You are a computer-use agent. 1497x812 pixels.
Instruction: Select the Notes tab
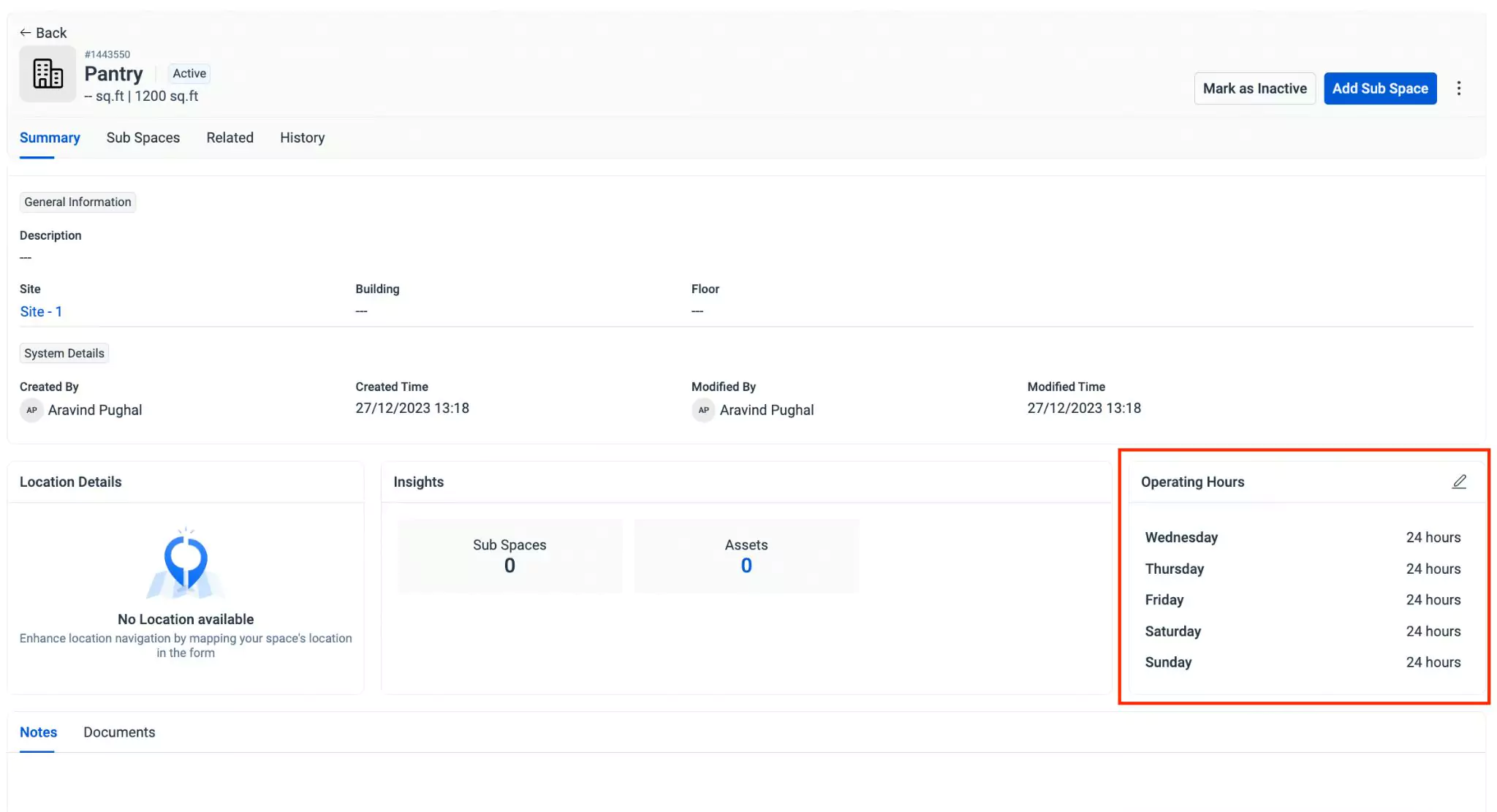pos(38,732)
